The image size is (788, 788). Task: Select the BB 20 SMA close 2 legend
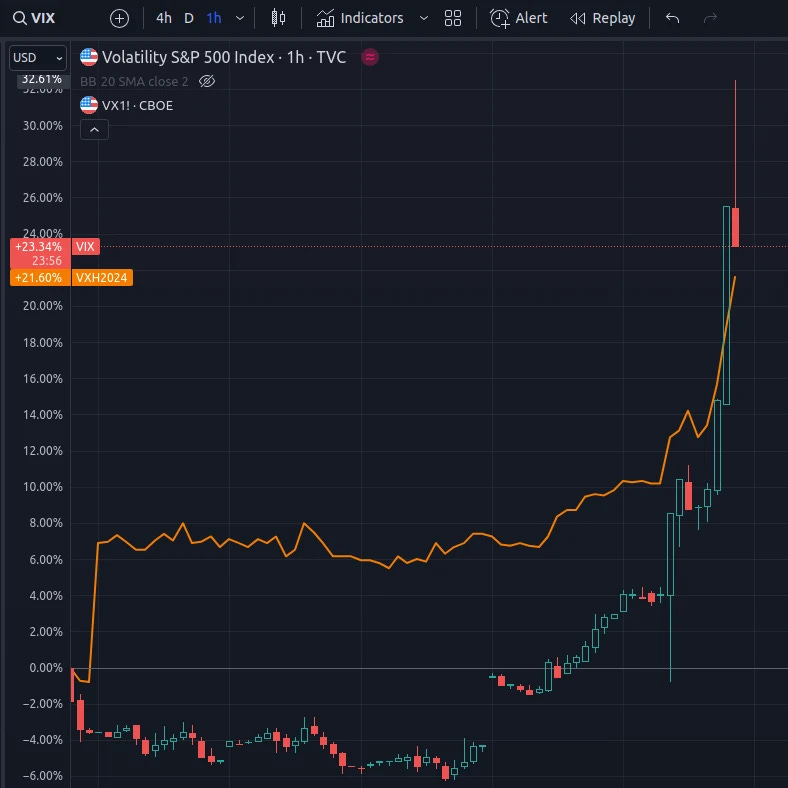click(x=134, y=81)
